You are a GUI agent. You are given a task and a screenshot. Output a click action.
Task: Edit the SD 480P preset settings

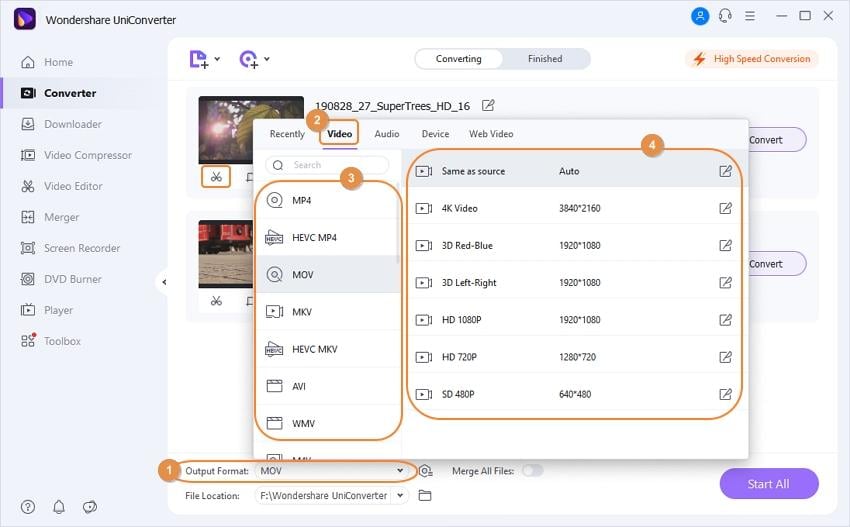725,394
